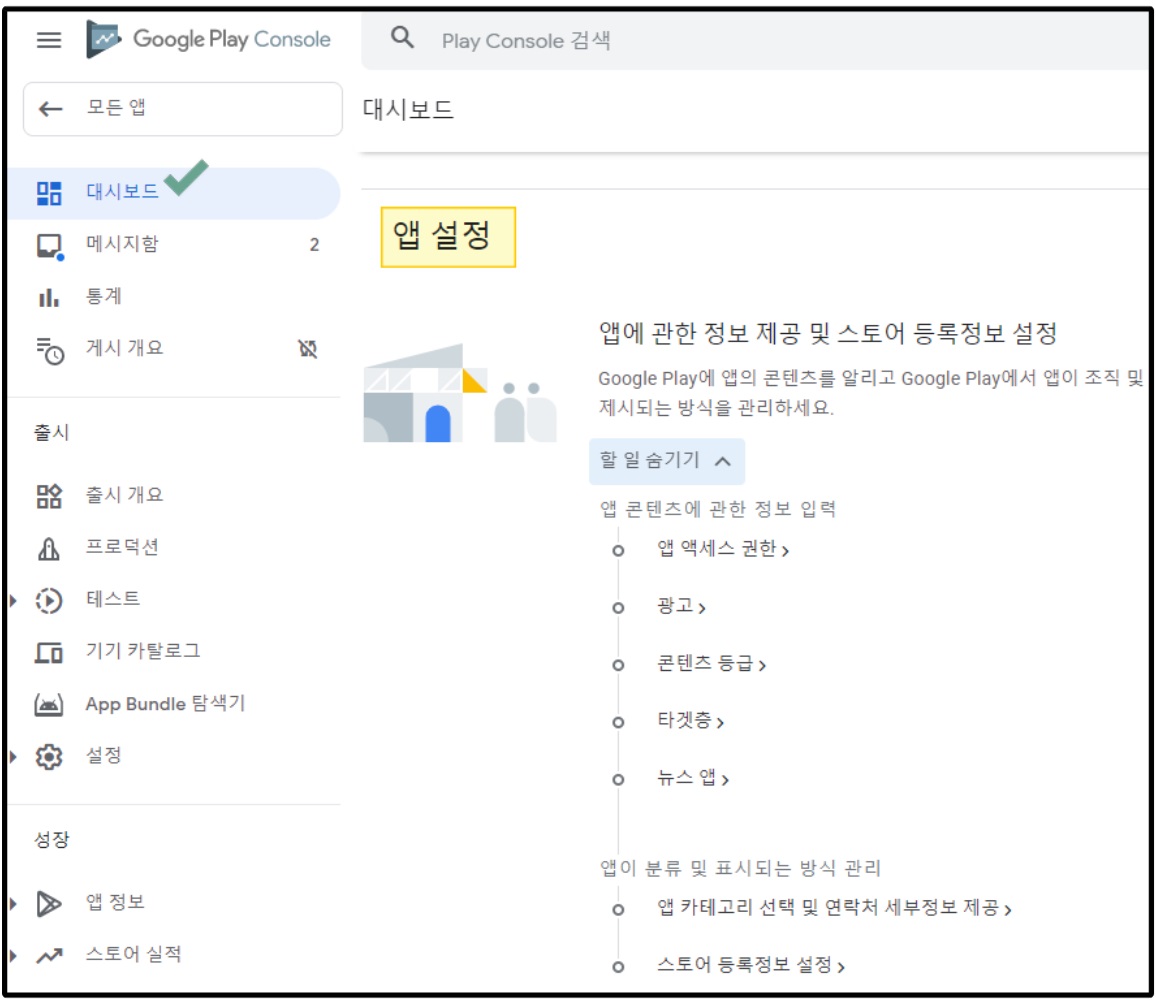Image resolution: width=1156 pixels, height=1000 pixels.
Task: Click the 게시 개요 clock-list icon
Action: (50, 351)
